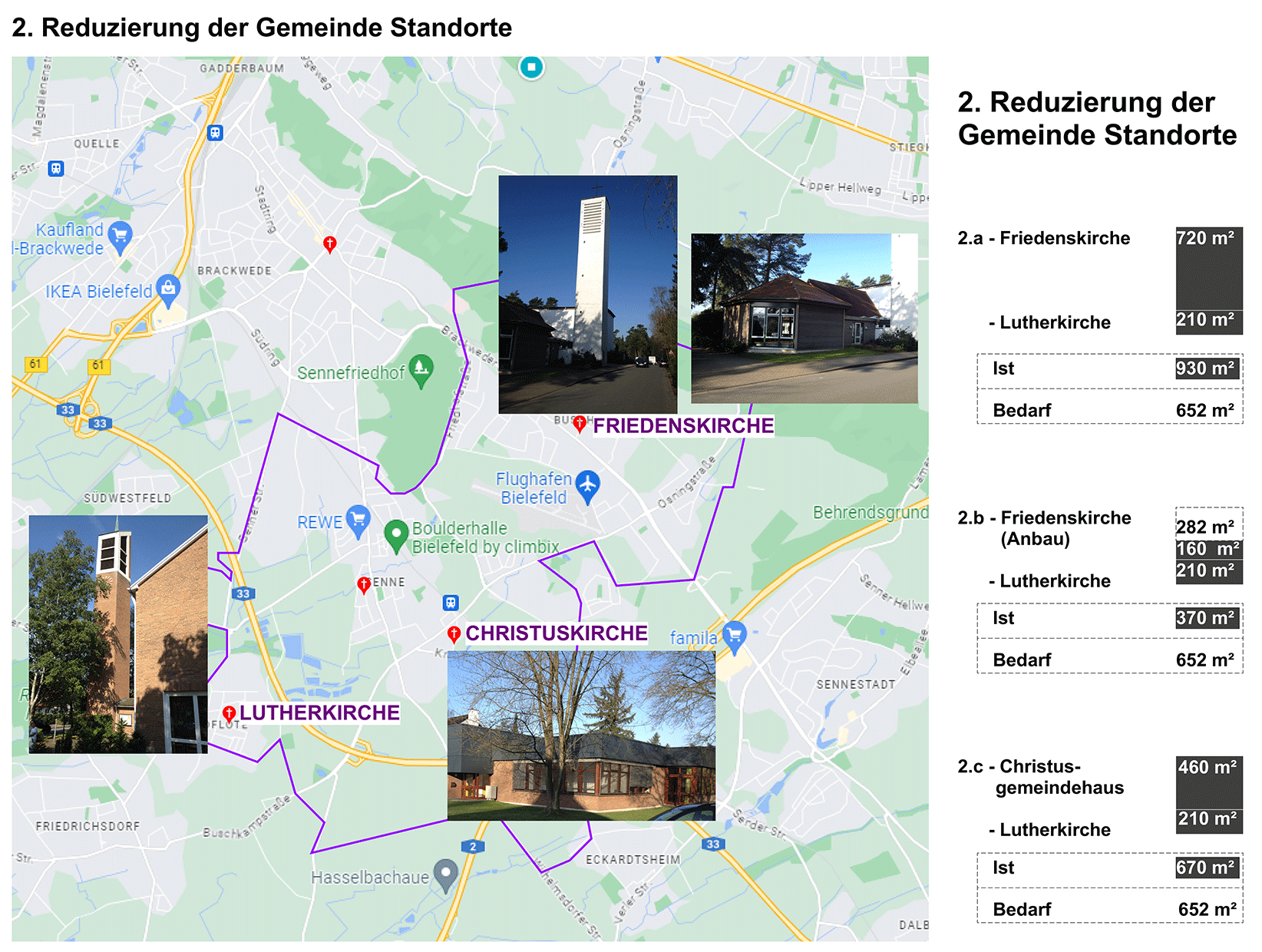This screenshot has width=1262, height=952.
Task: Click the red church pin at Lutherkirche
Action: [229, 714]
